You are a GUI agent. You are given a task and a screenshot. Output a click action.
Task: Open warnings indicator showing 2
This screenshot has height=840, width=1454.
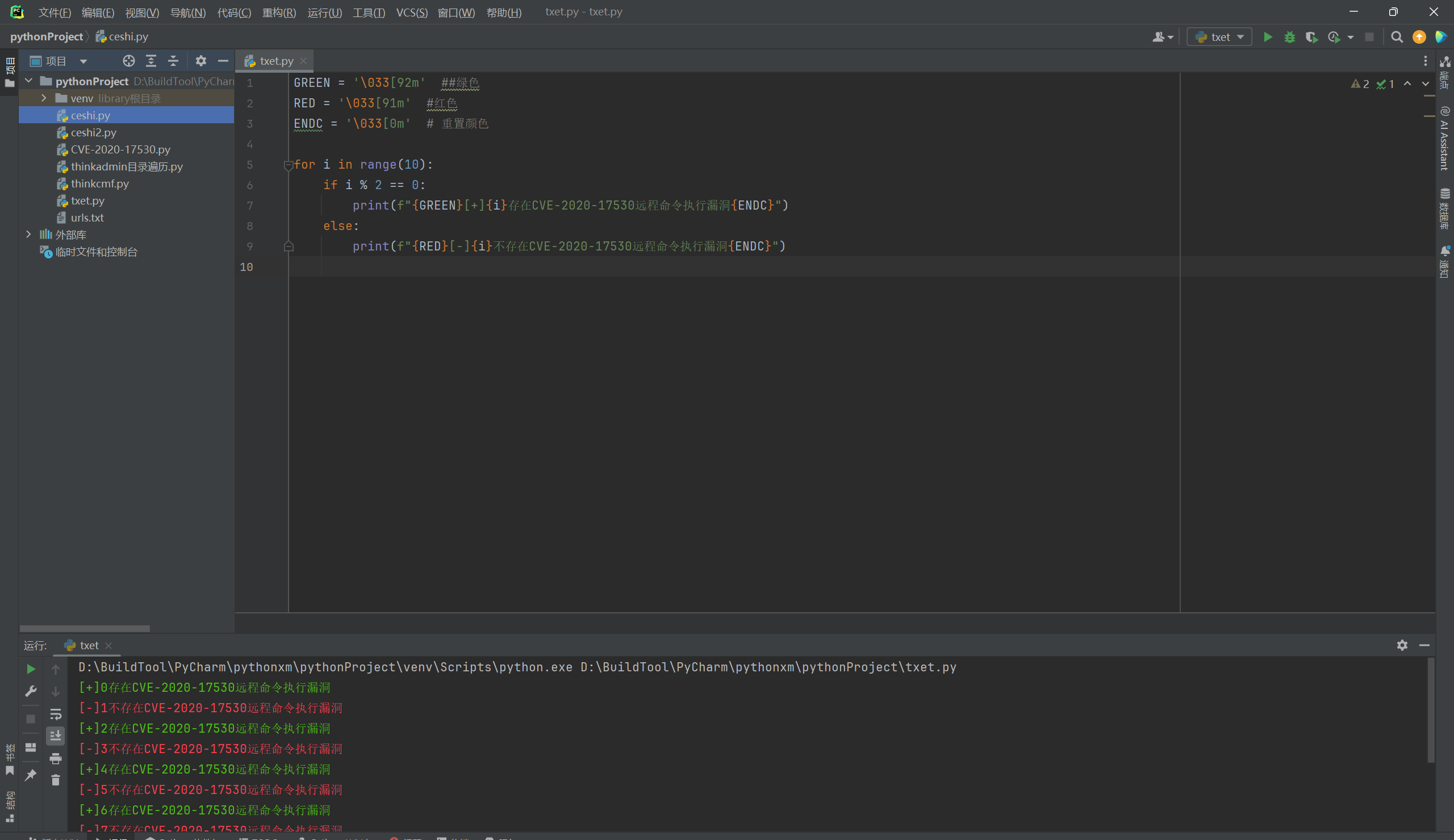[1360, 83]
